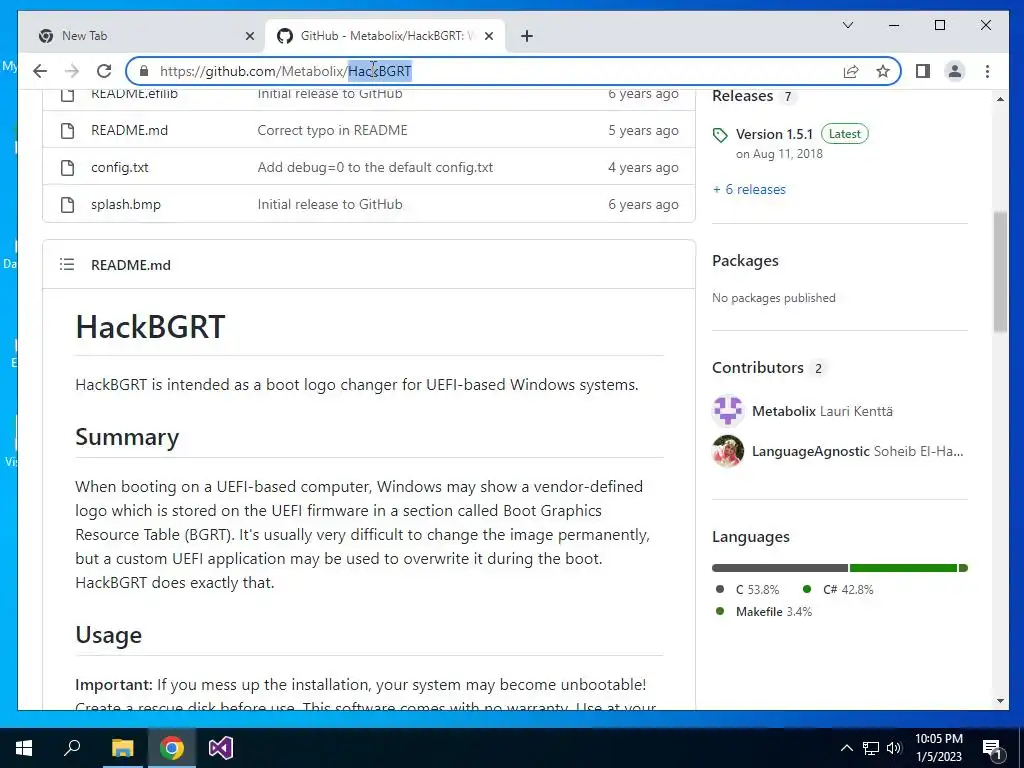This screenshot has height=768, width=1024.
Task: Open the splash.bmp file
Action: point(125,204)
